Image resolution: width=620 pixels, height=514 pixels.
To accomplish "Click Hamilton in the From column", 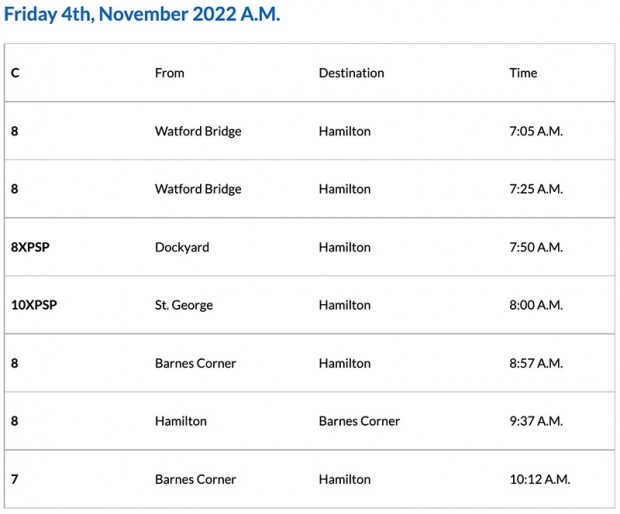I will (181, 421).
